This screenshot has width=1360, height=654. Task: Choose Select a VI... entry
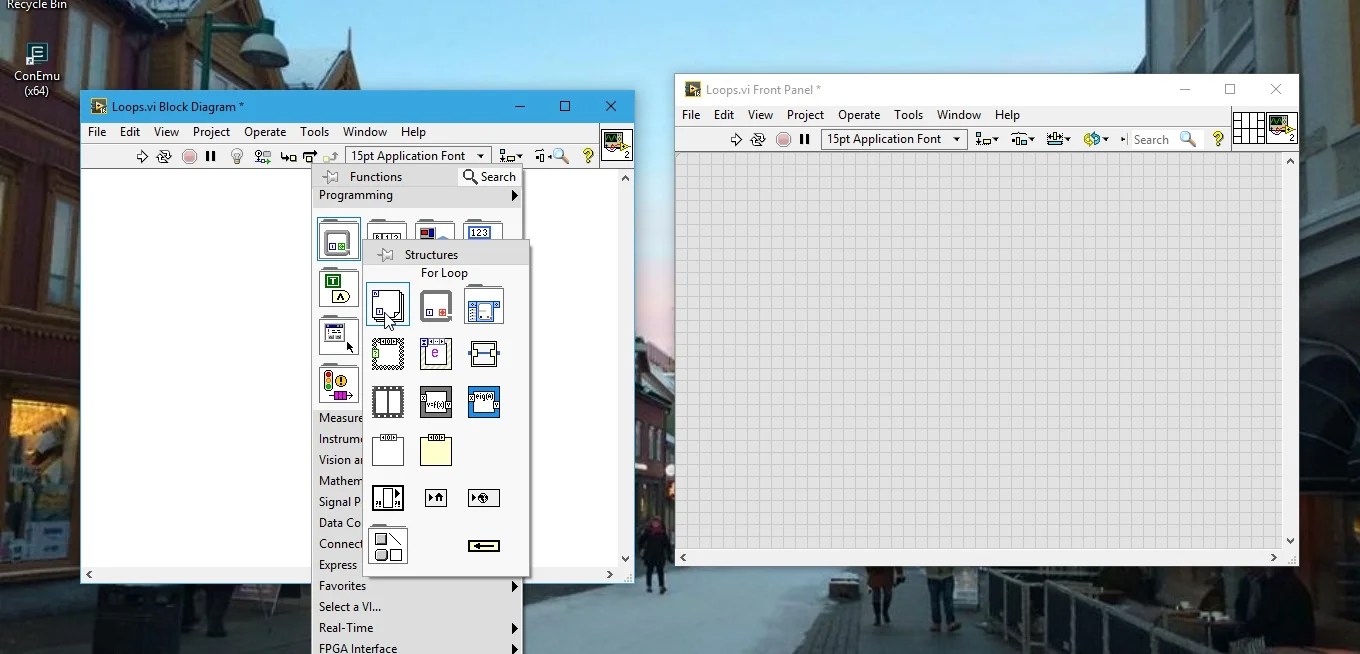pos(350,607)
